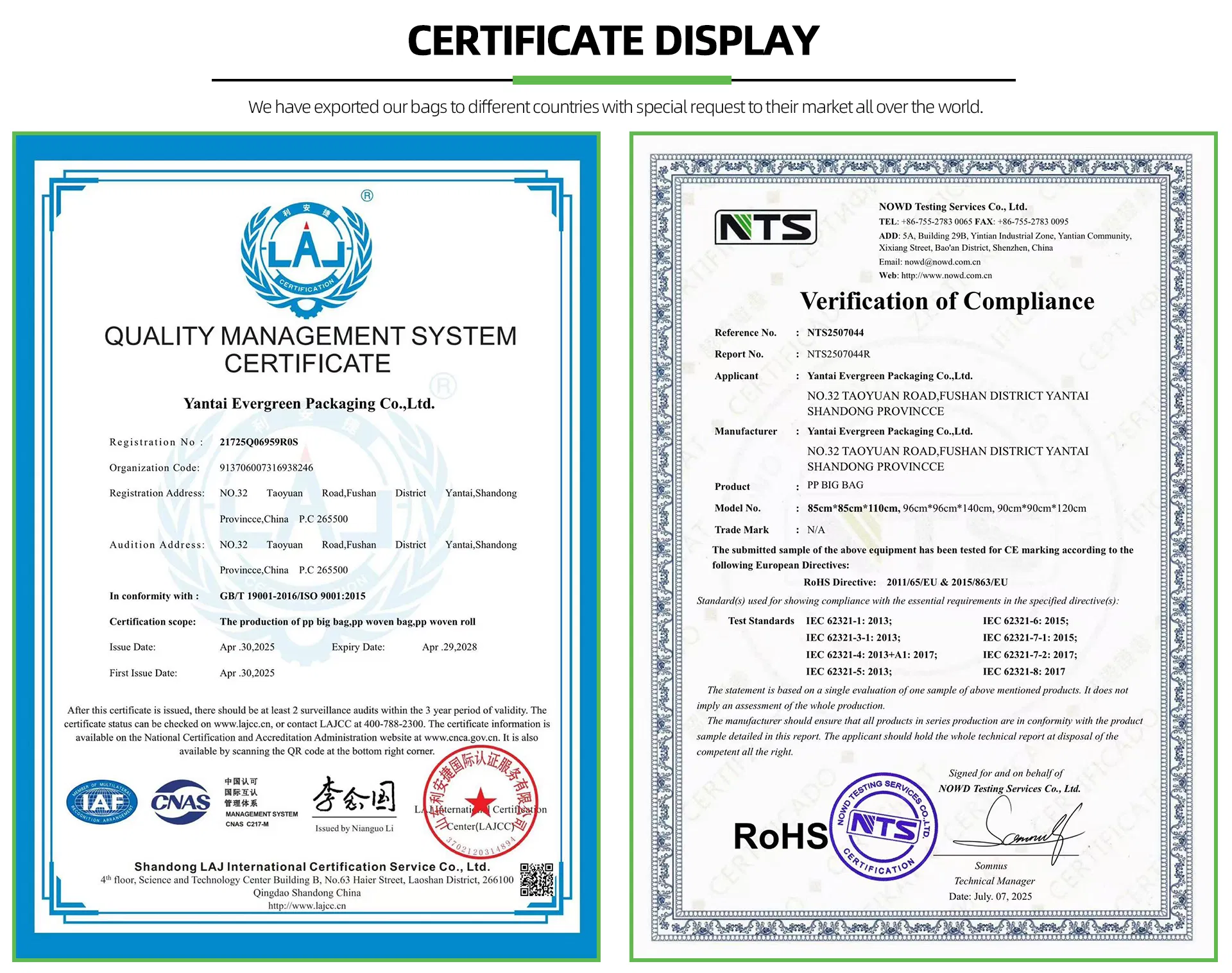Click reference number 'NTS2507044'
Viewport: 1232px width, 973px height.
pyautogui.click(x=835, y=332)
